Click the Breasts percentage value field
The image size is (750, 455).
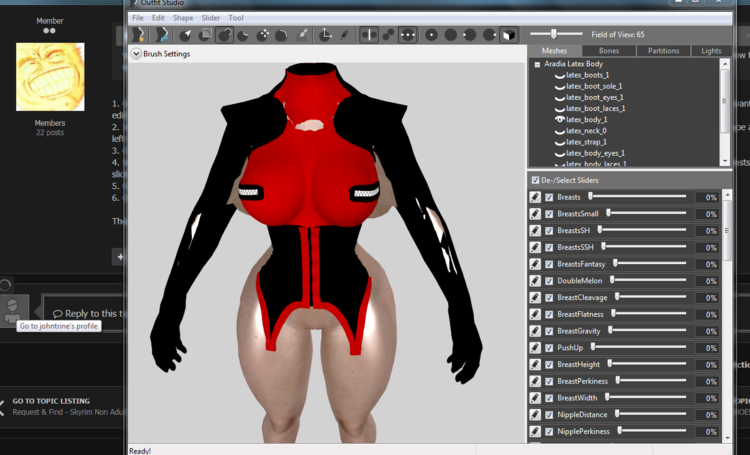[x=706, y=197]
